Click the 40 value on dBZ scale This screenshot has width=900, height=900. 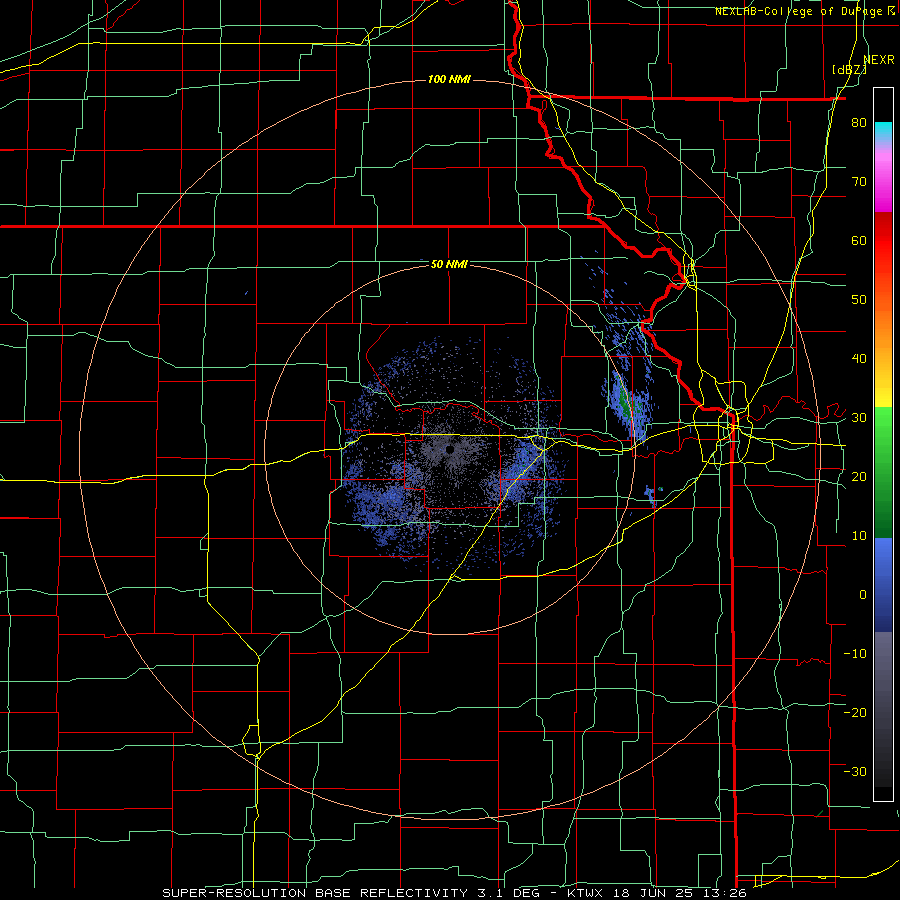tap(859, 359)
